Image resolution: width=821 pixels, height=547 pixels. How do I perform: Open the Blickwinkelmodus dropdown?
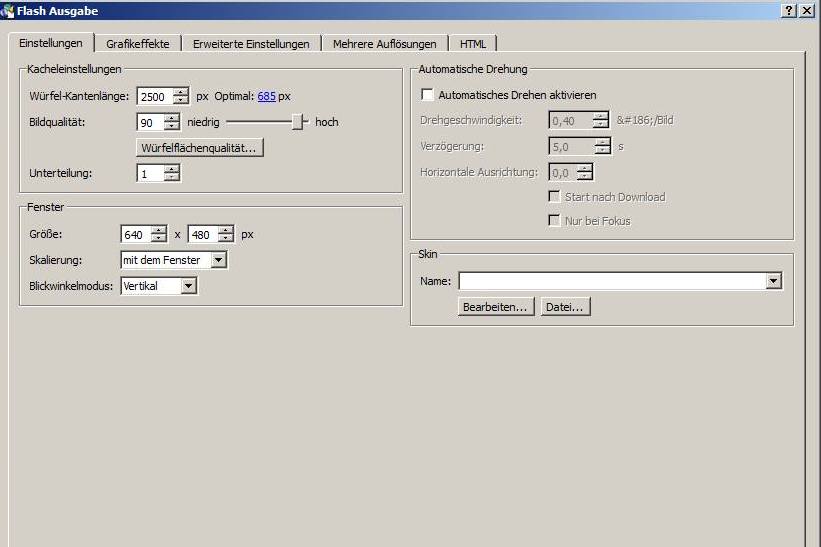[x=189, y=286]
